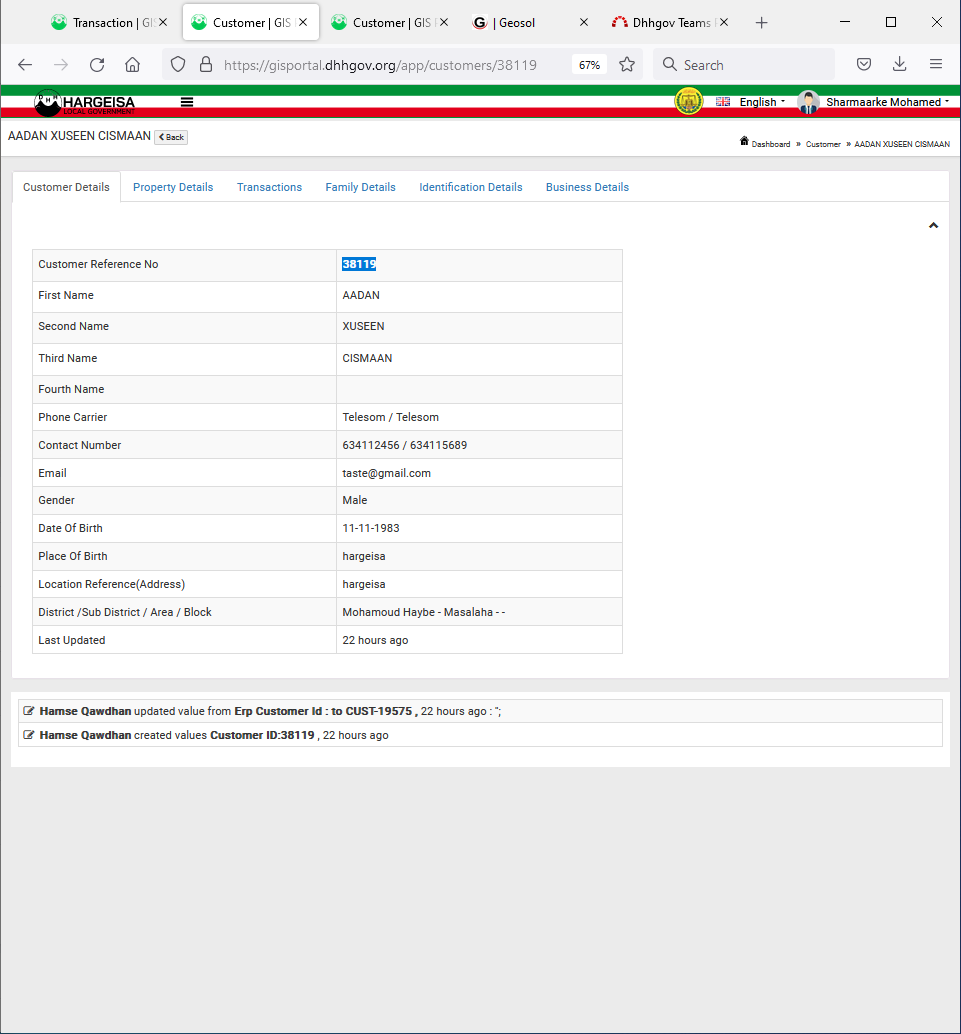Click the Hargeisa Local Government logo
This screenshot has width=961, height=1034.
(84, 103)
